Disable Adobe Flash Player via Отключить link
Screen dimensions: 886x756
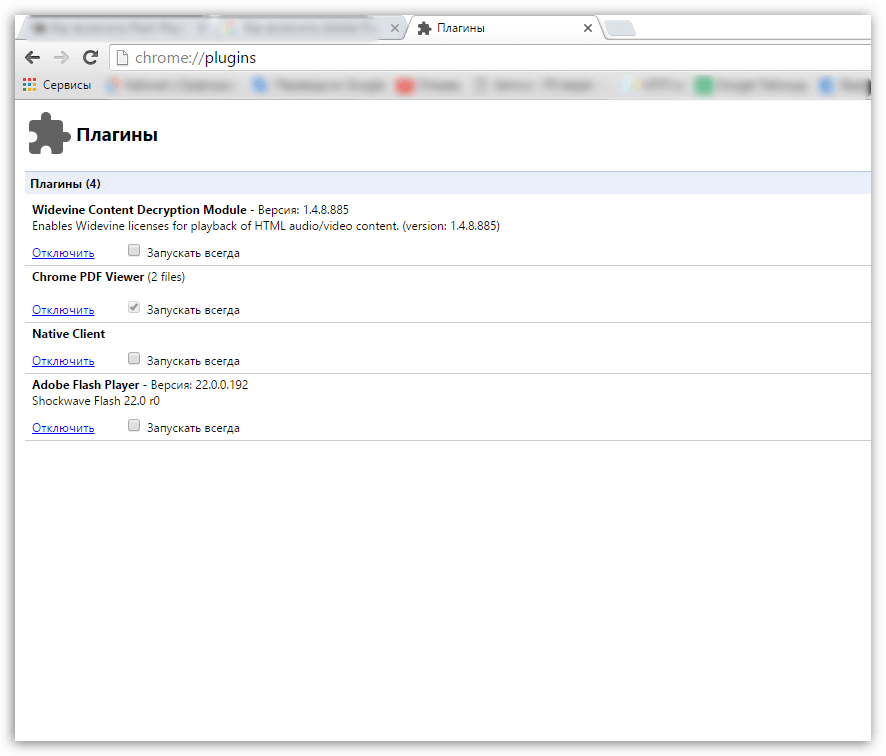click(63, 428)
